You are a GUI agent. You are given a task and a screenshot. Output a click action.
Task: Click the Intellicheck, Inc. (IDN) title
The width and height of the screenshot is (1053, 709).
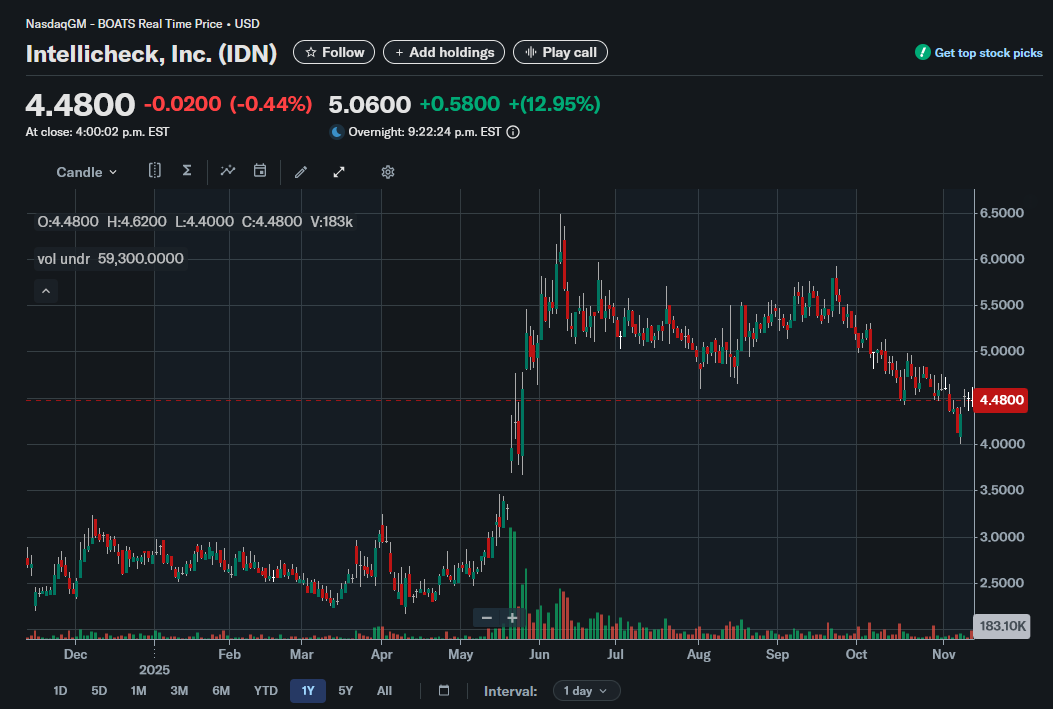tap(151, 54)
